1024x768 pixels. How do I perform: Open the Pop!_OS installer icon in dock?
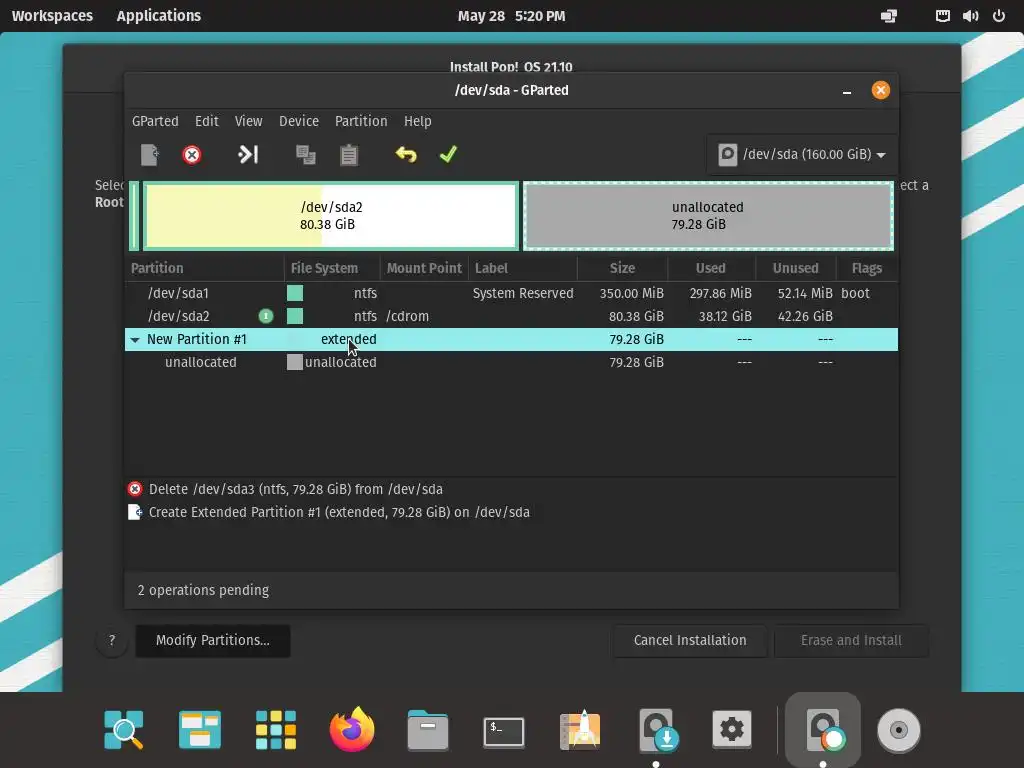658,729
